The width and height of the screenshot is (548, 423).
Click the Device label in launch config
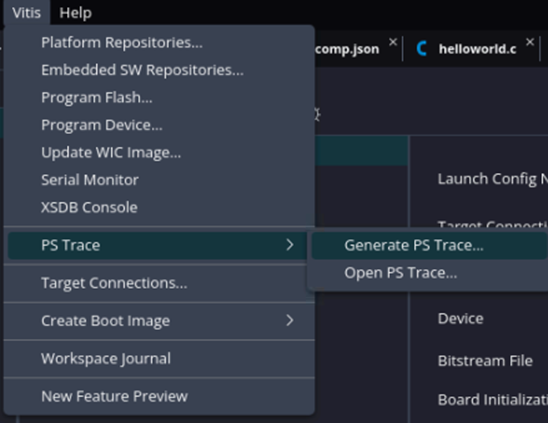461,318
